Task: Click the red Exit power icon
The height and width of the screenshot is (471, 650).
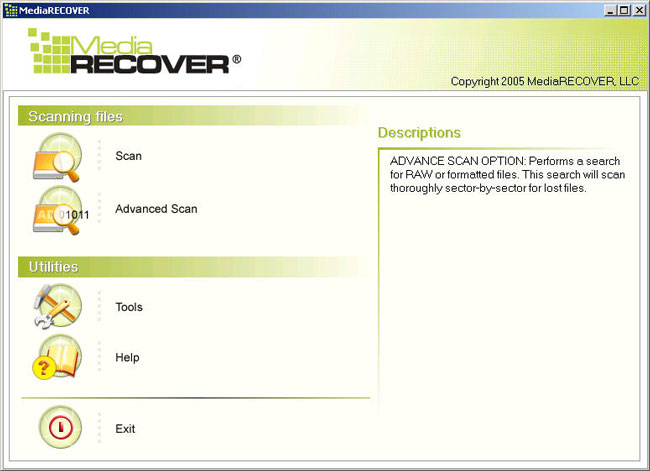Action: pos(61,427)
